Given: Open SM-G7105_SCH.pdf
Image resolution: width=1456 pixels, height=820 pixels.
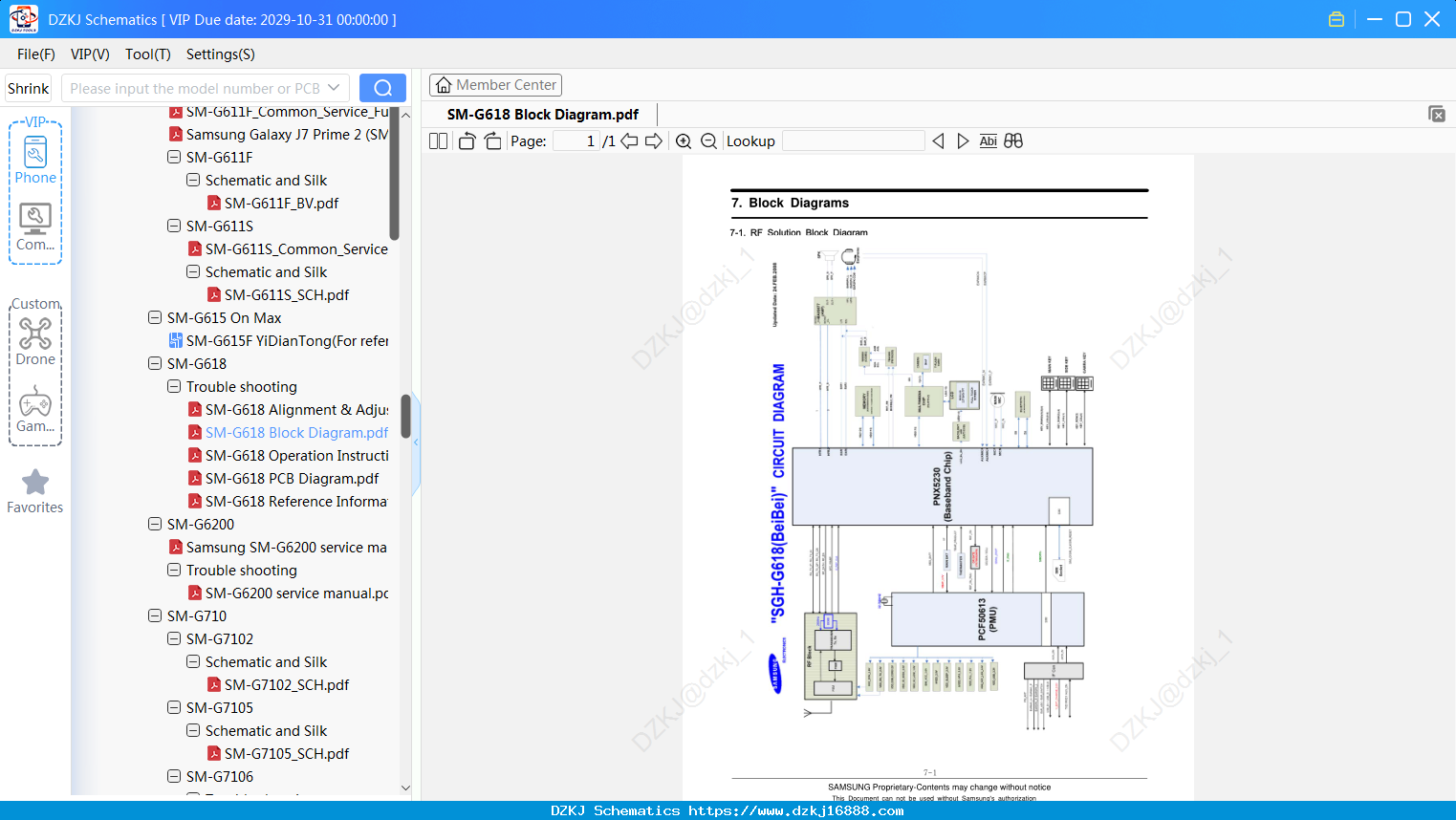Looking at the screenshot, I should coord(278,753).
